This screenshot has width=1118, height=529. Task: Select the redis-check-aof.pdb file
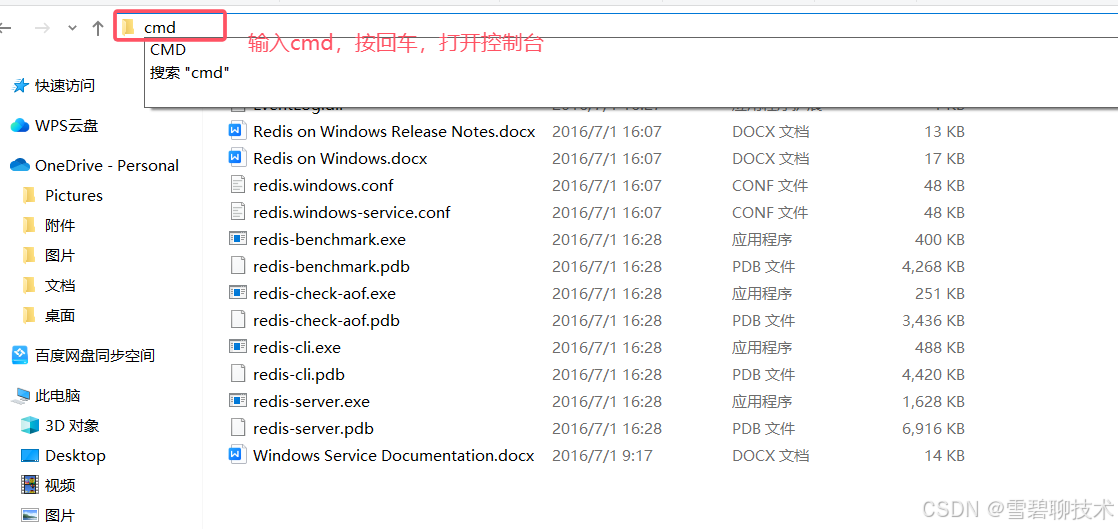coord(326,321)
